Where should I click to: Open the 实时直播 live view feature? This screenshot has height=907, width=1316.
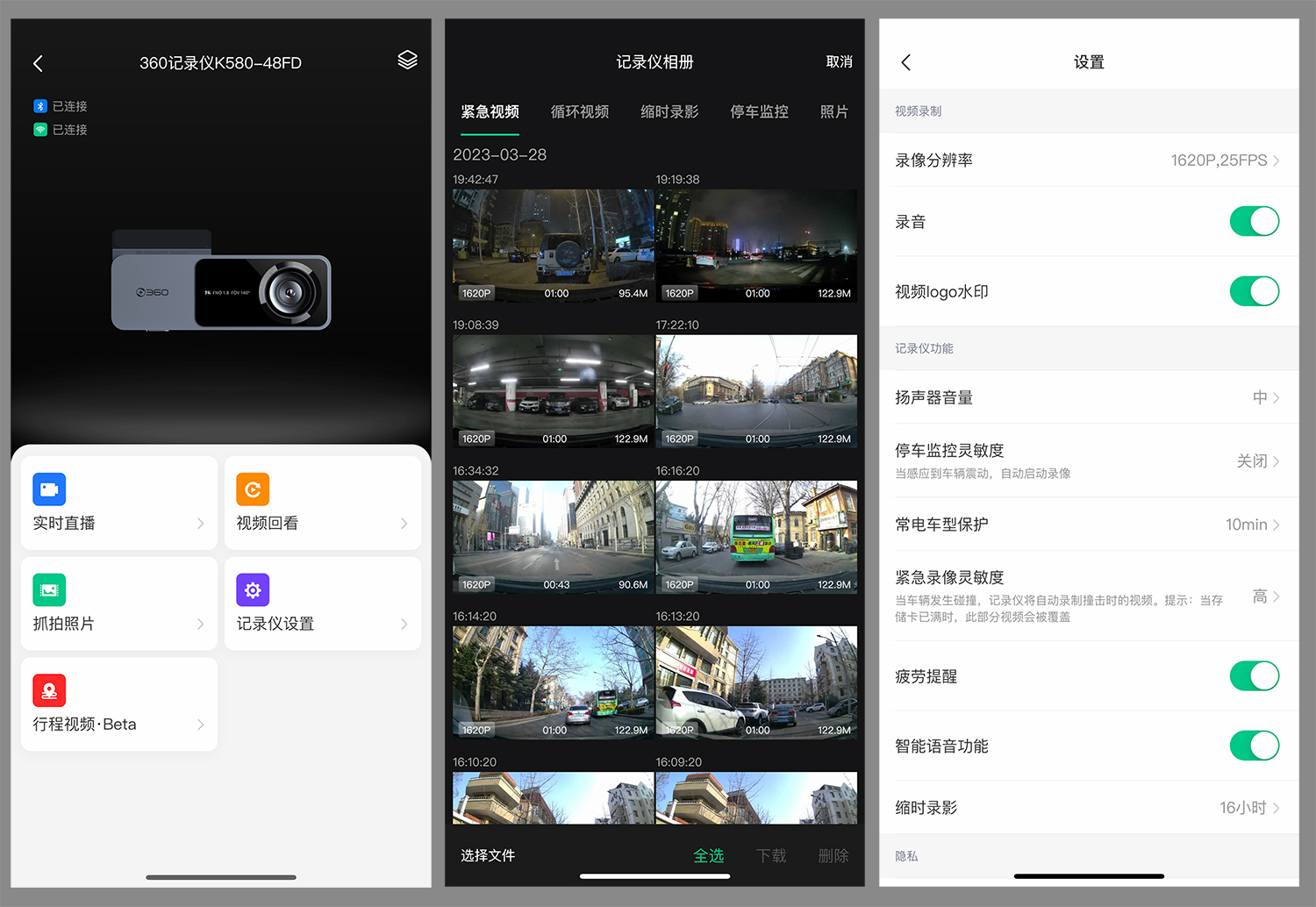(x=118, y=502)
